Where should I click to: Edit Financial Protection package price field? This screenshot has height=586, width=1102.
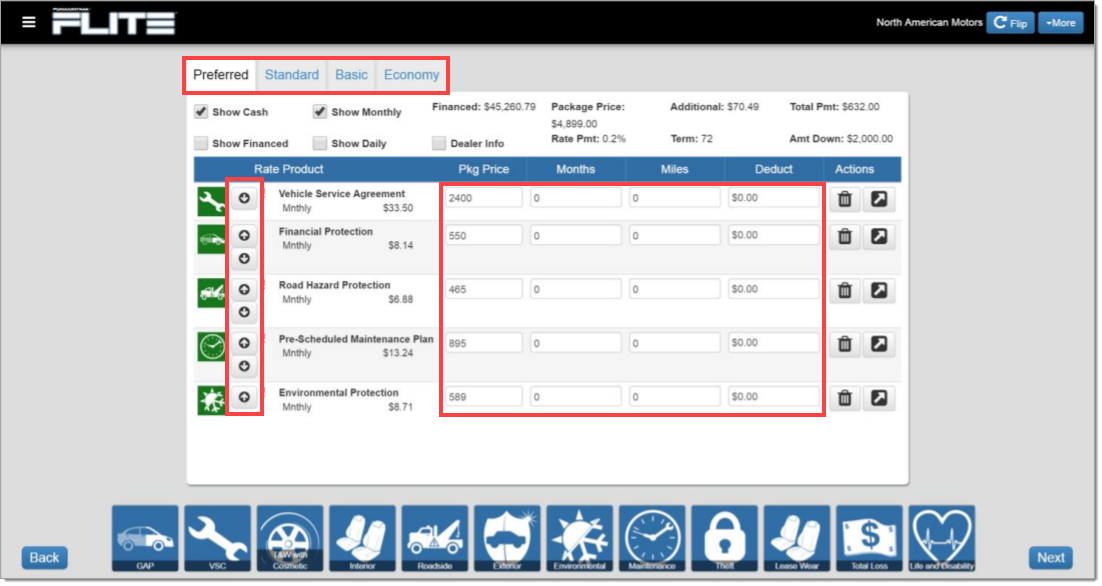click(484, 235)
